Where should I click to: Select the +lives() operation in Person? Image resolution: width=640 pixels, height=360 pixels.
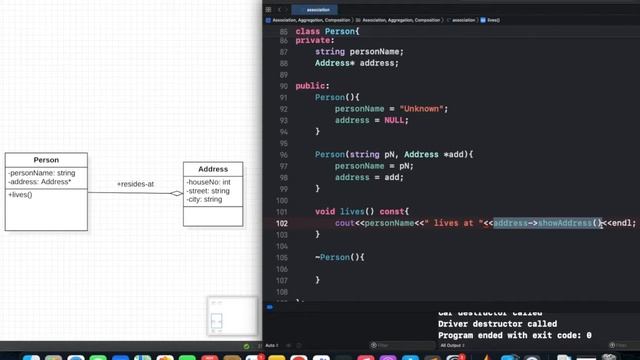[x=20, y=195]
